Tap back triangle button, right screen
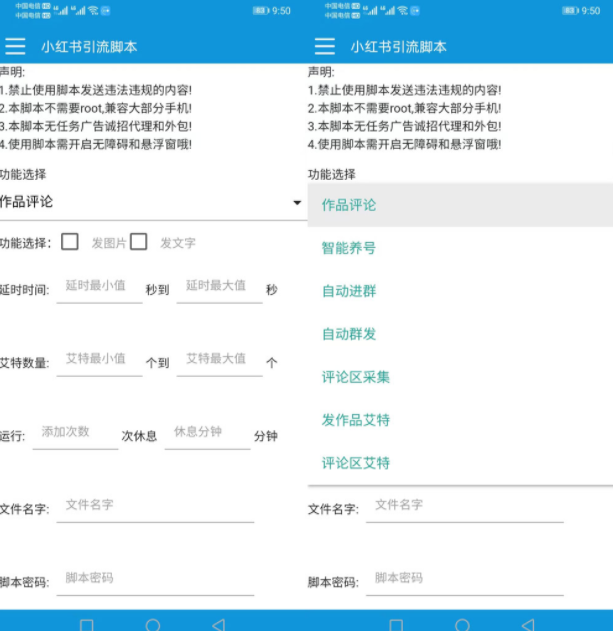The image size is (613, 631). (528, 625)
